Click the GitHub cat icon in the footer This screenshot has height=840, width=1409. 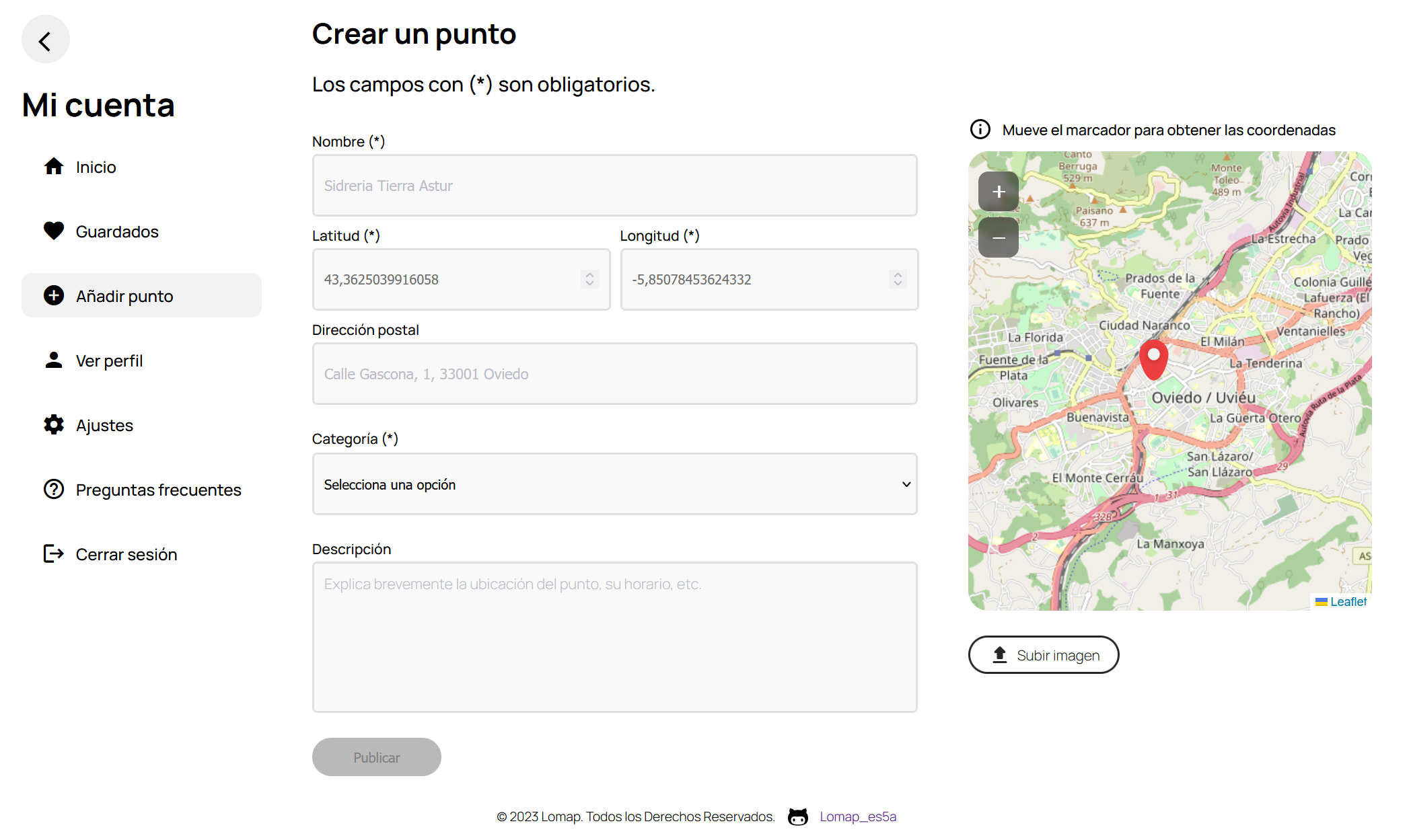coord(798,816)
